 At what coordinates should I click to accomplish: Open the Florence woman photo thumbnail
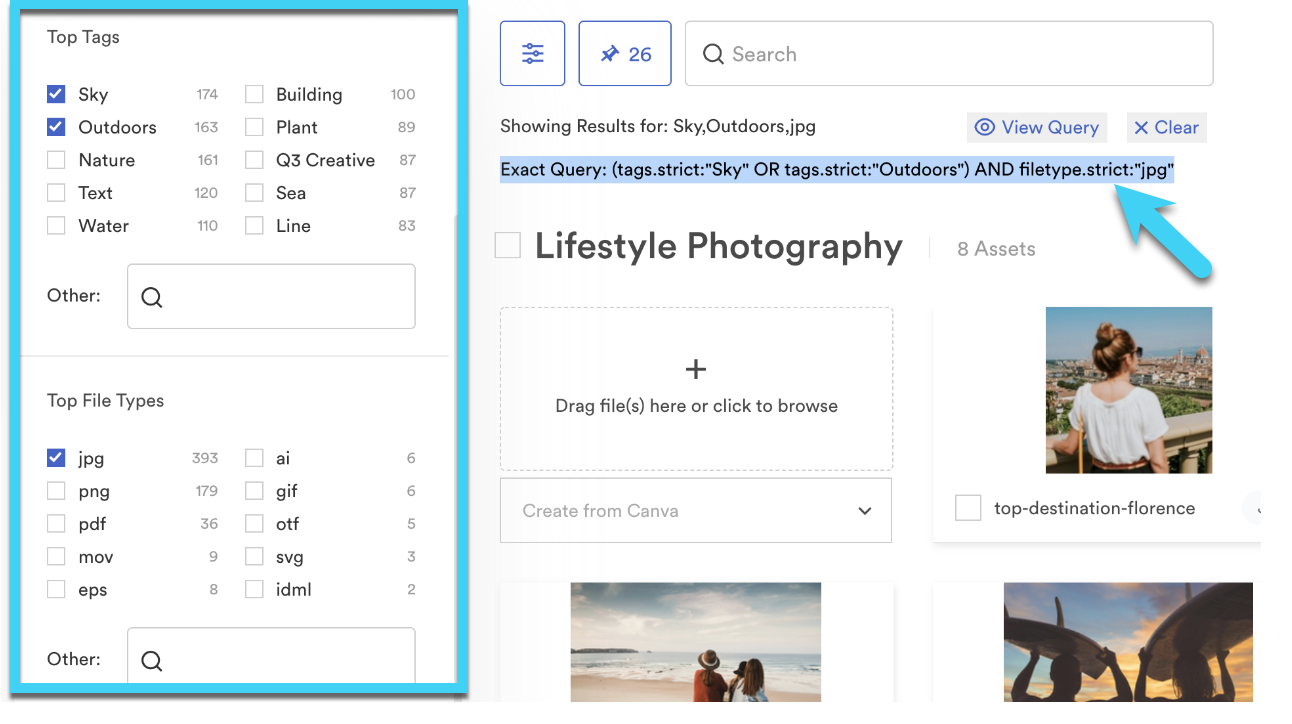[x=1129, y=390]
